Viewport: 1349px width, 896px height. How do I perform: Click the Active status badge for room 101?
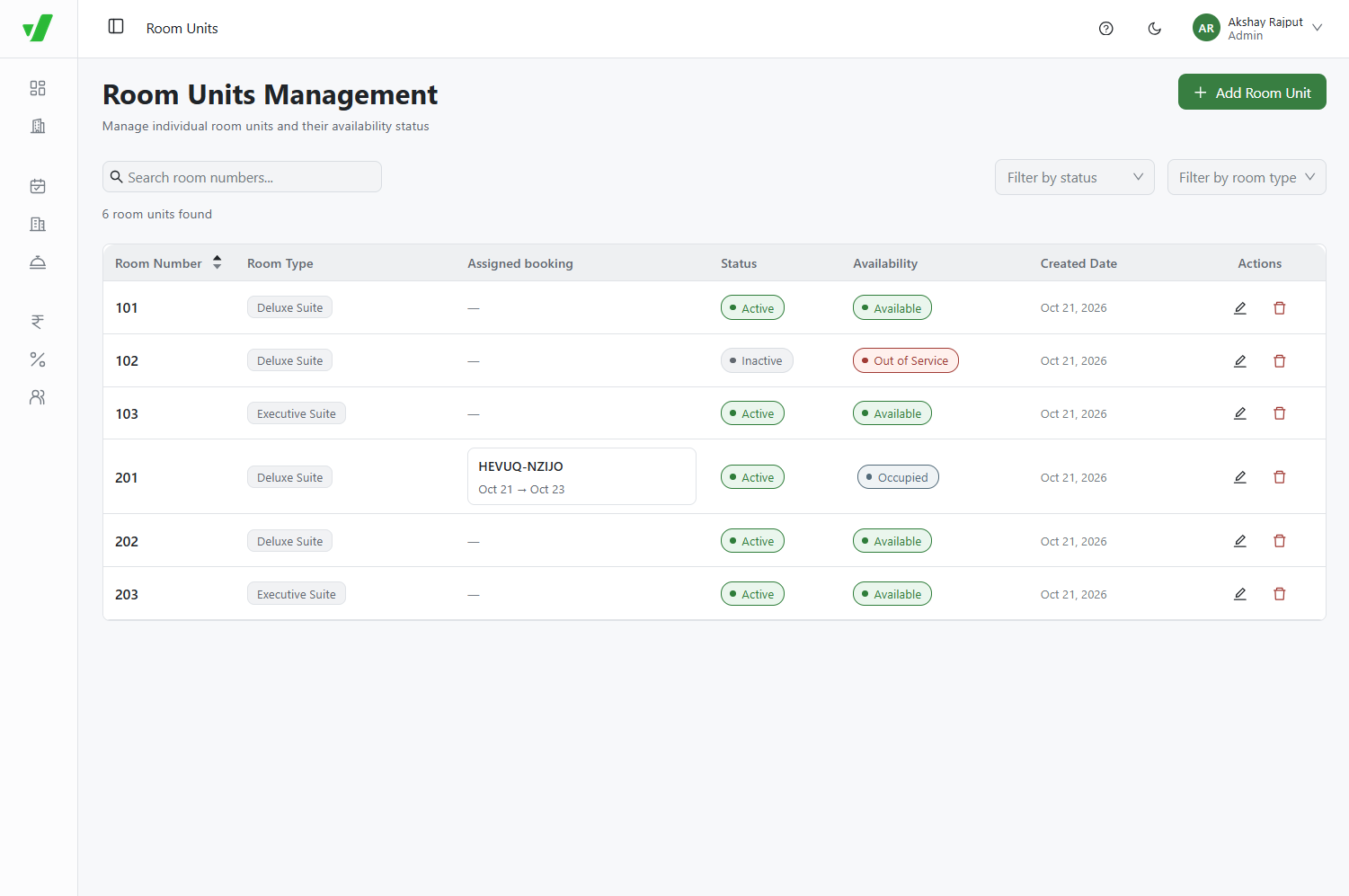pos(752,308)
